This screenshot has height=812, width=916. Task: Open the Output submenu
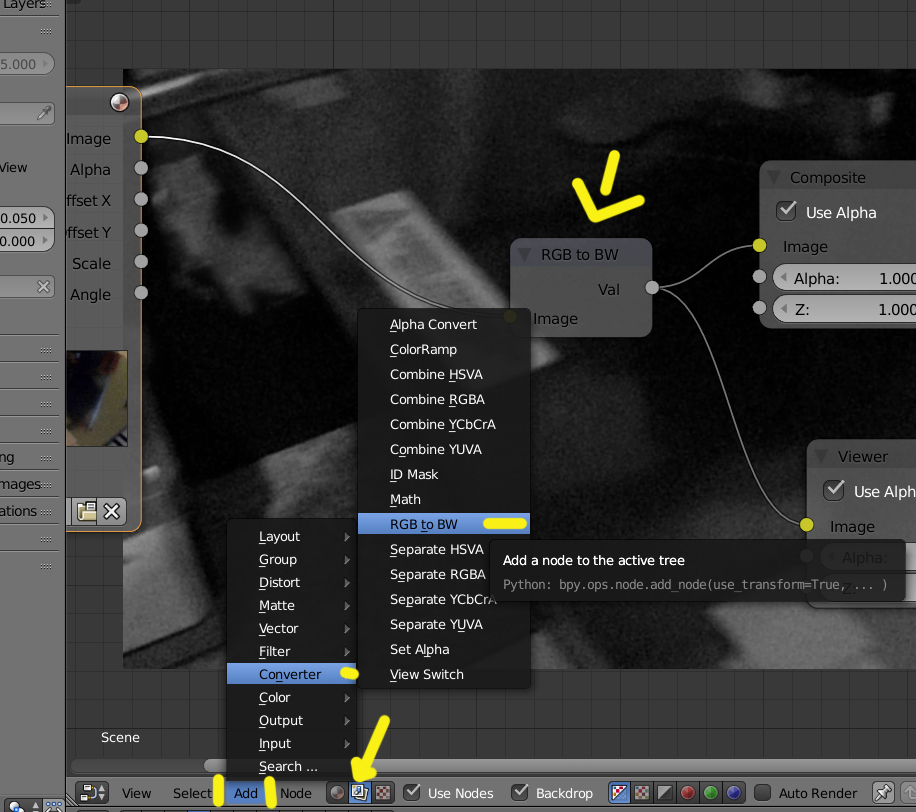tap(292, 720)
